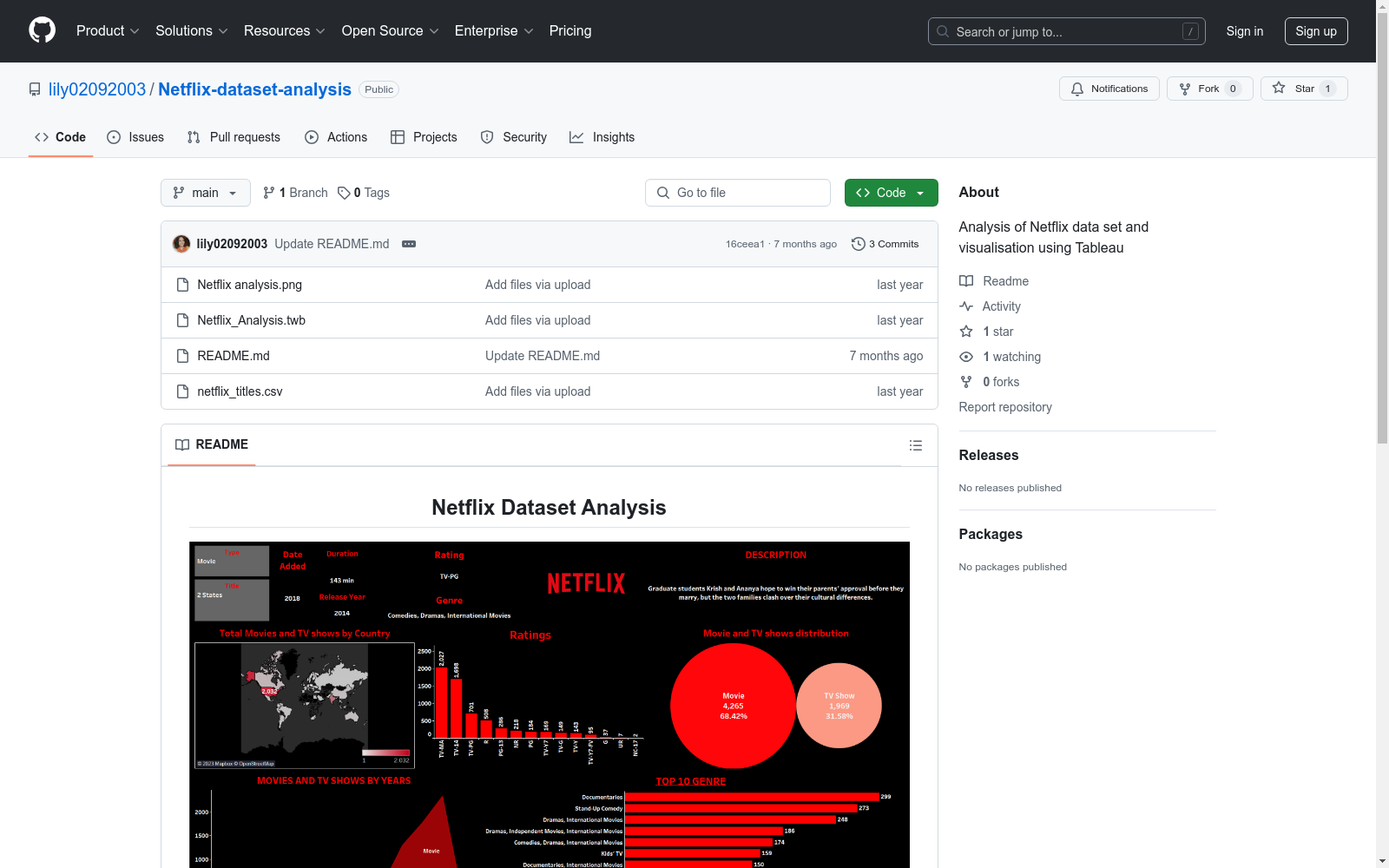
Task: Click the fork icon beside 0 forks
Action: click(x=966, y=382)
